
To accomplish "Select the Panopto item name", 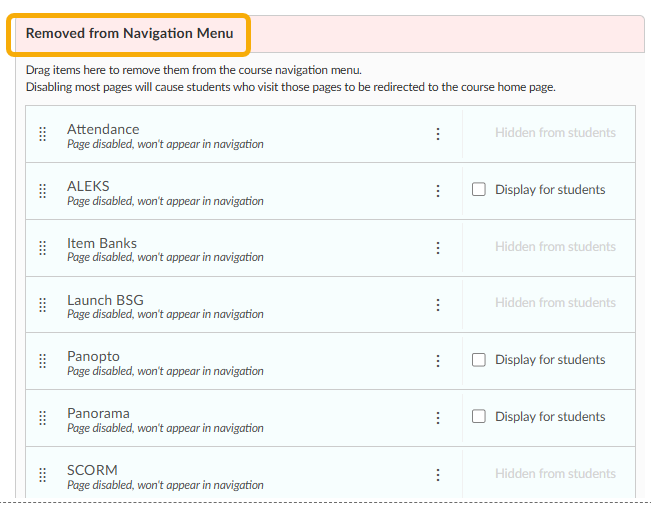I will click(93, 356).
